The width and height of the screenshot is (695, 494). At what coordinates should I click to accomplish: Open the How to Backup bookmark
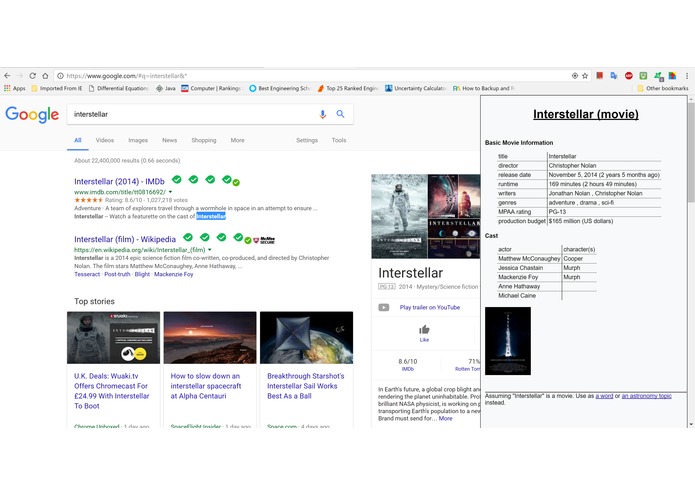pyautogui.click(x=484, y=88)
